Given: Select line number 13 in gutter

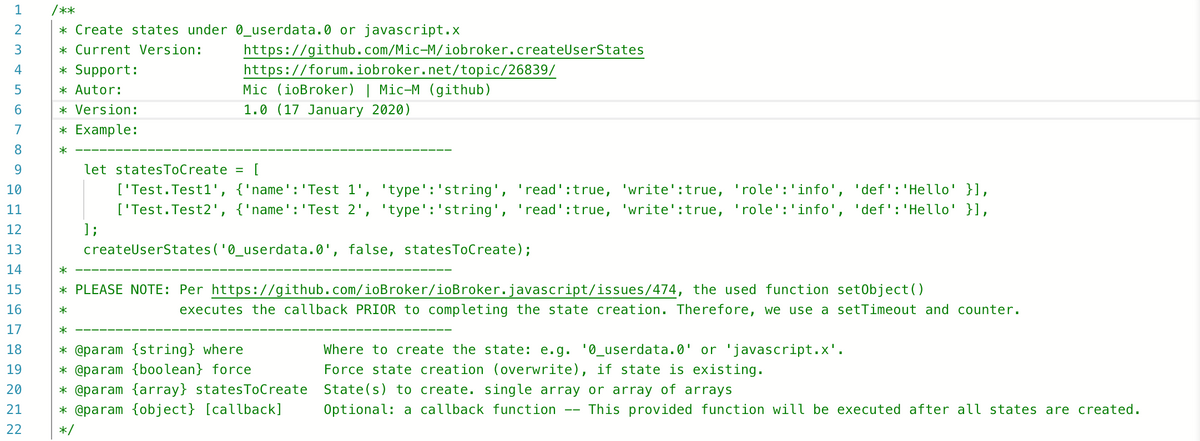Looking at the screenshot, I should point(14,250).
